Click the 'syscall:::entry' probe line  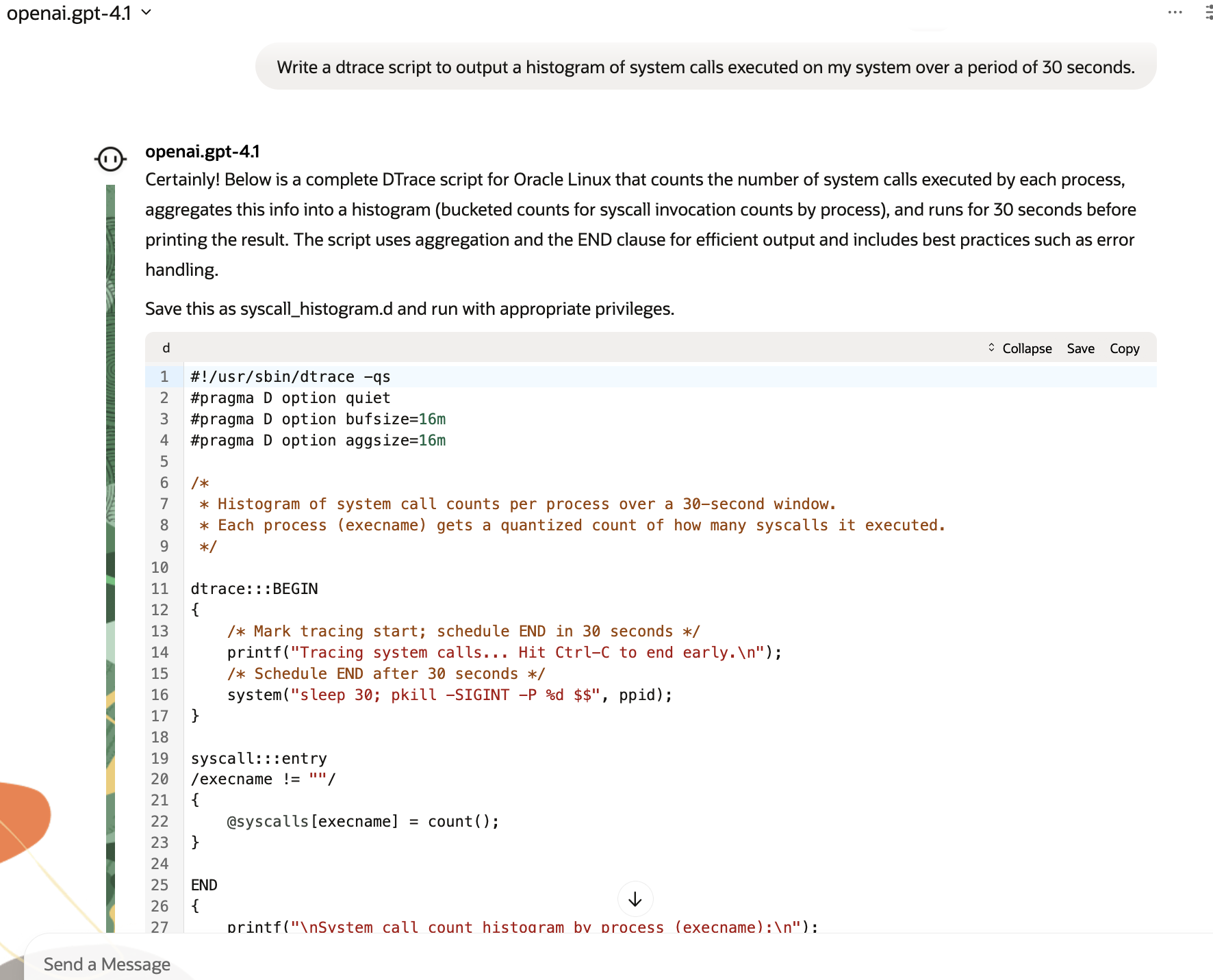coord(259,759)
